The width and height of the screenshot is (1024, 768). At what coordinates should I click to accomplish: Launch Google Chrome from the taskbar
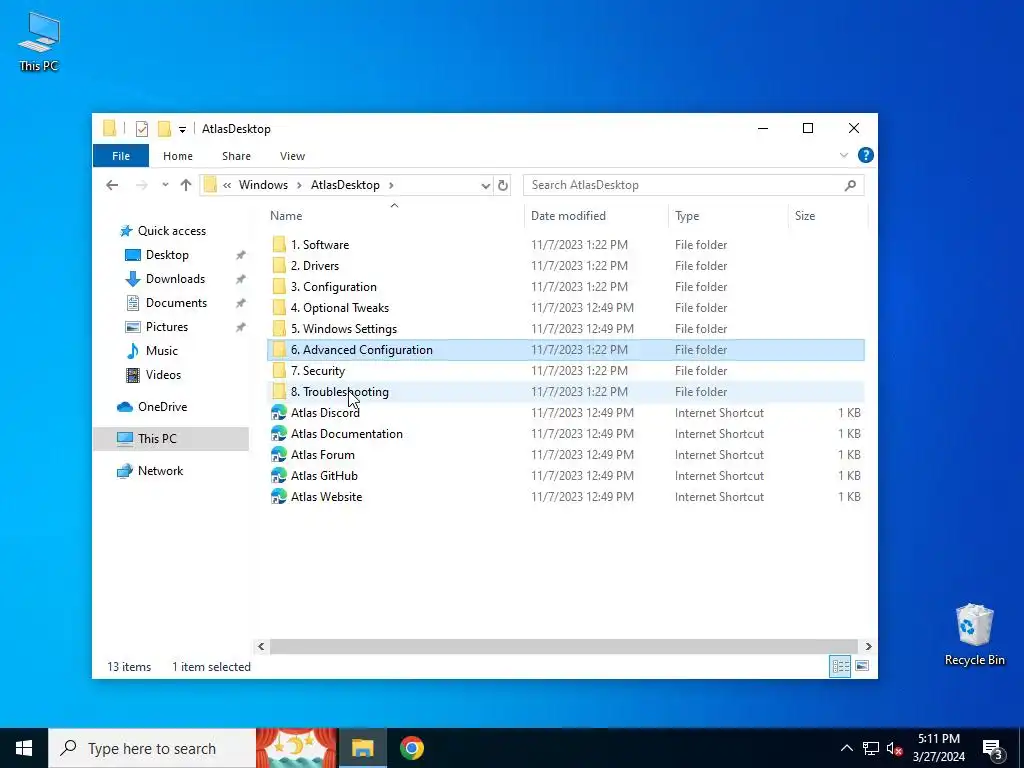tap(411, 748)
